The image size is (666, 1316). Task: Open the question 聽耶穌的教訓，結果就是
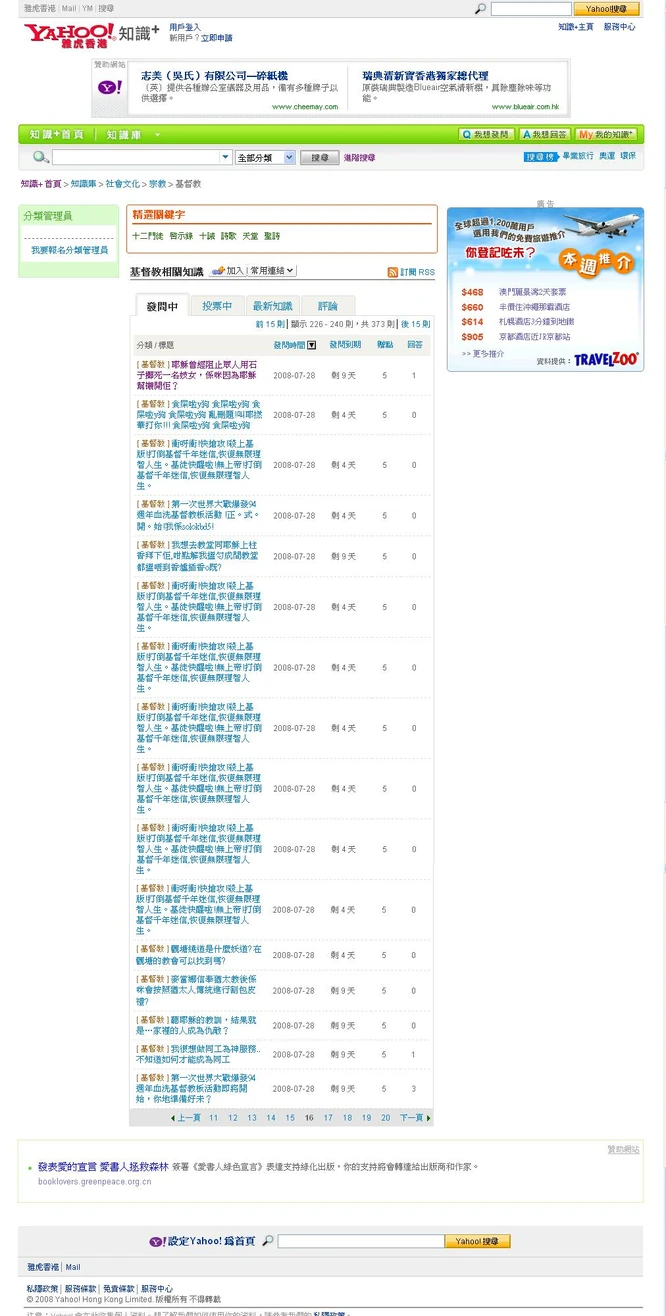197,1025
